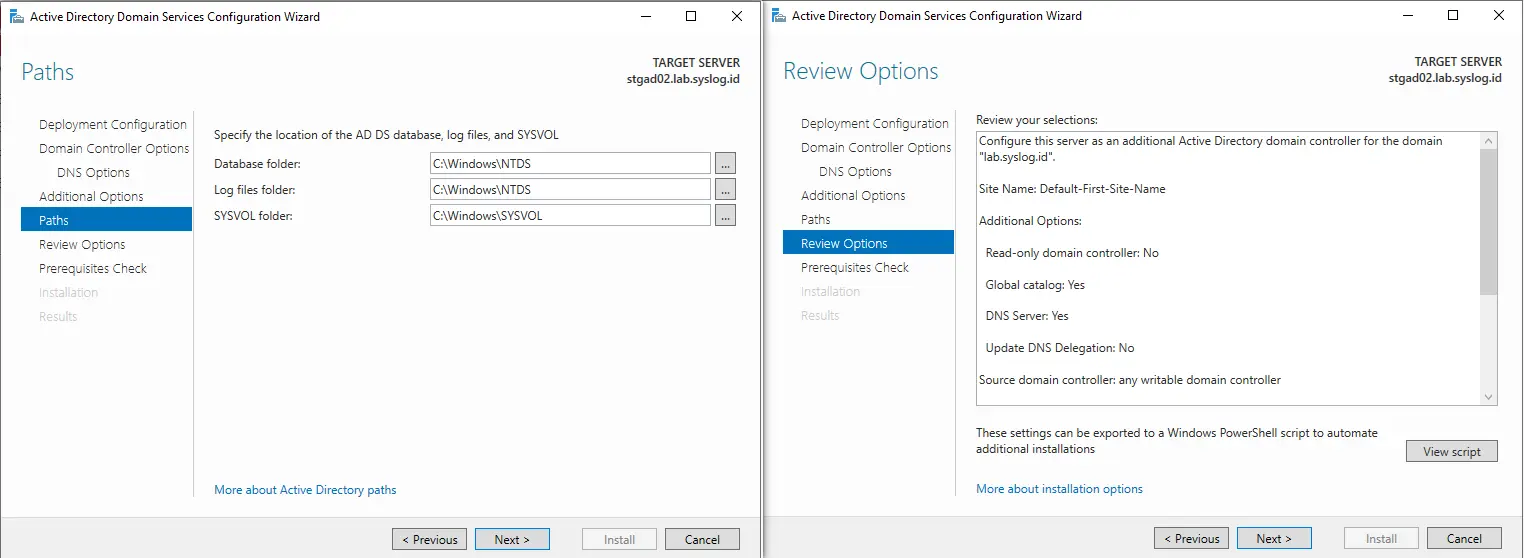Click 'Read-only domain controller: No' line
Screen dimensions: 1524x558
click(1072, 253)
